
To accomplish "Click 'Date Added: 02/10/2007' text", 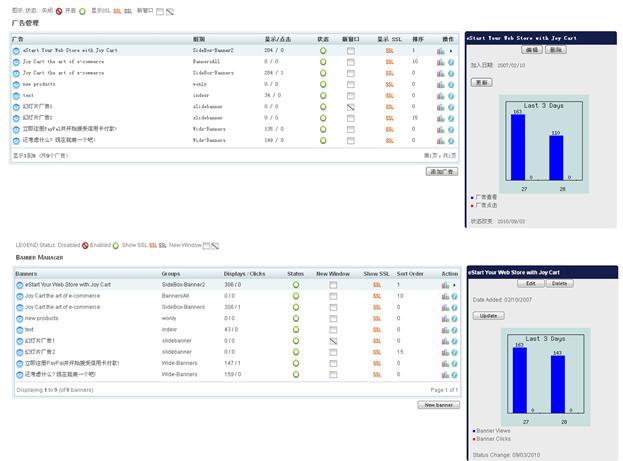I will pos(502,300).
